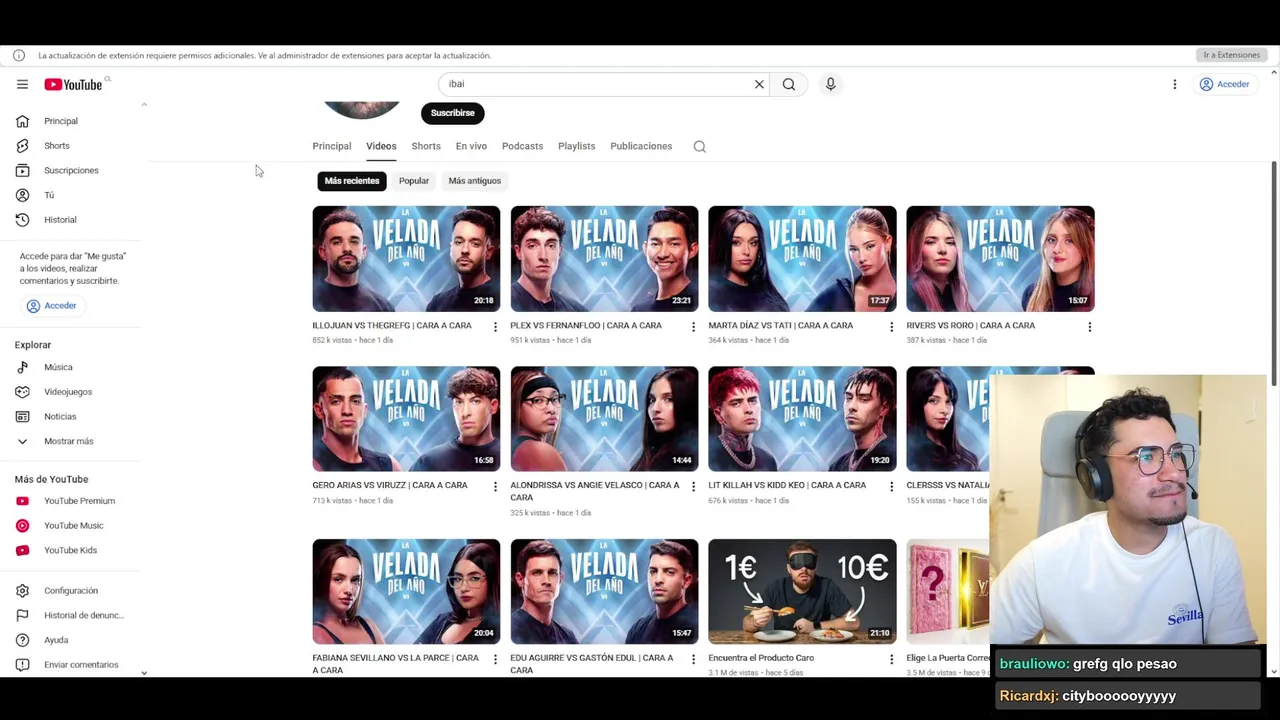1280x720 pixels.
Task: Open Encuentra el Producto Caro thumbnail
Action: pyautogui.click(x=802, y=592)
